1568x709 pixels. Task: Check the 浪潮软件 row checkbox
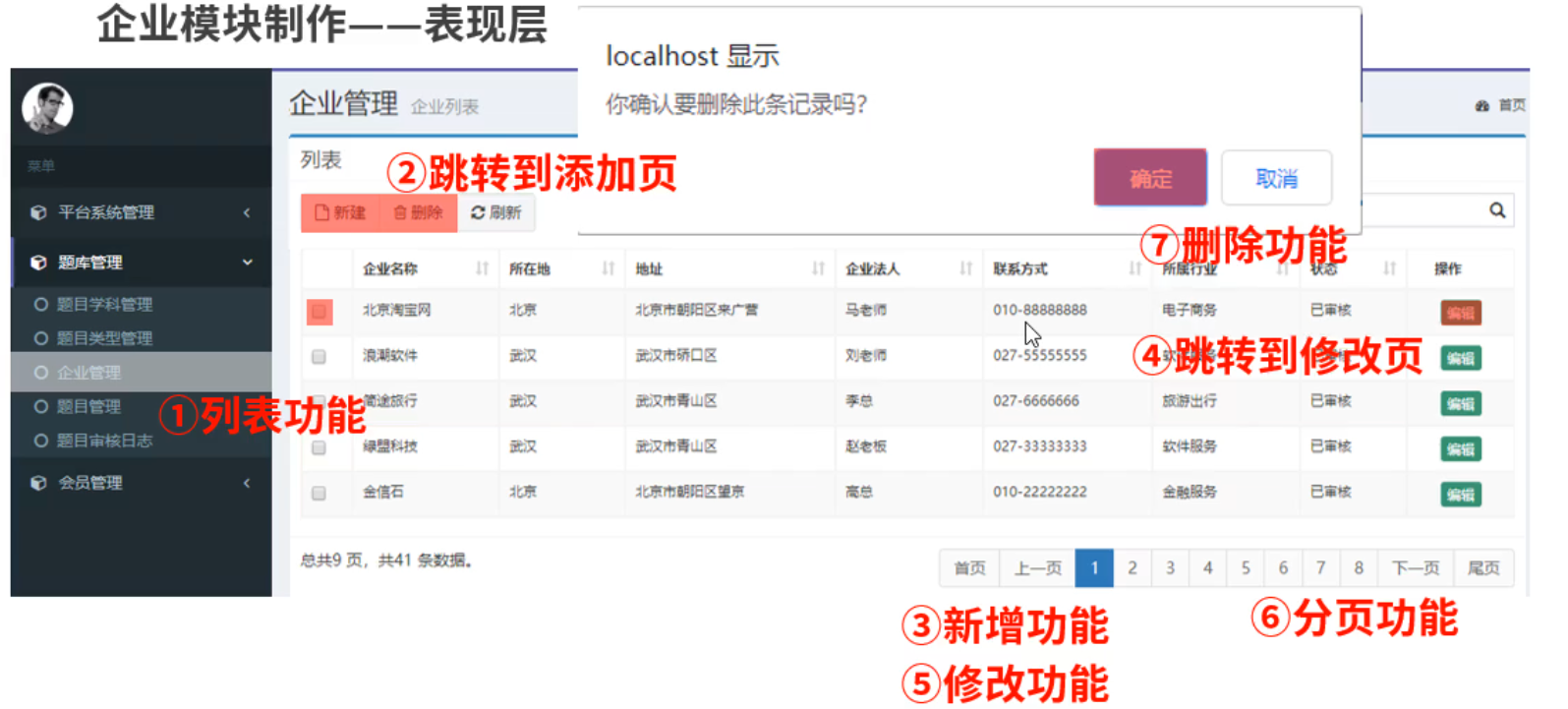319,357
